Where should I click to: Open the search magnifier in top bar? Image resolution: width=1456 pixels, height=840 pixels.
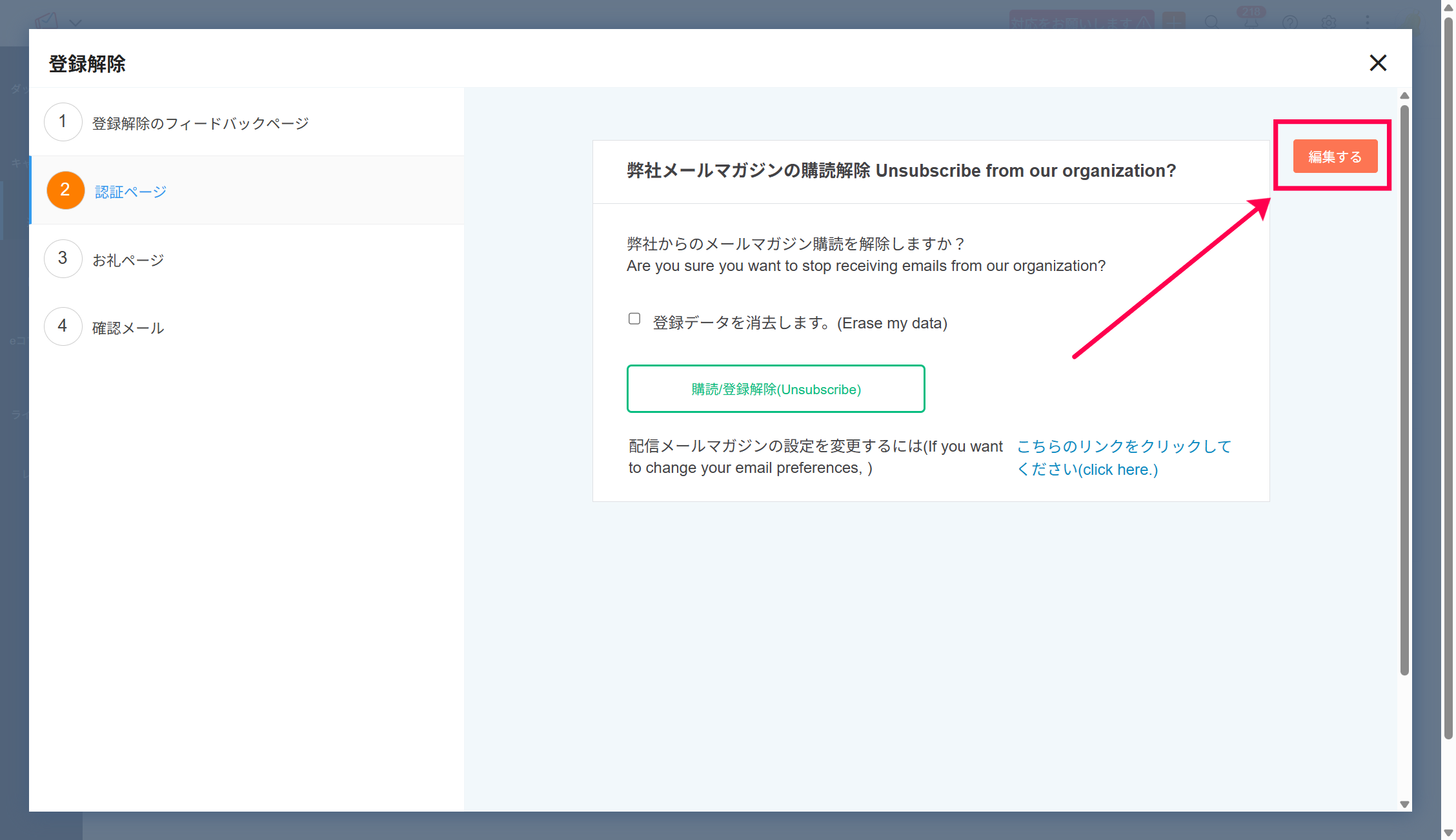point(1212,23)
